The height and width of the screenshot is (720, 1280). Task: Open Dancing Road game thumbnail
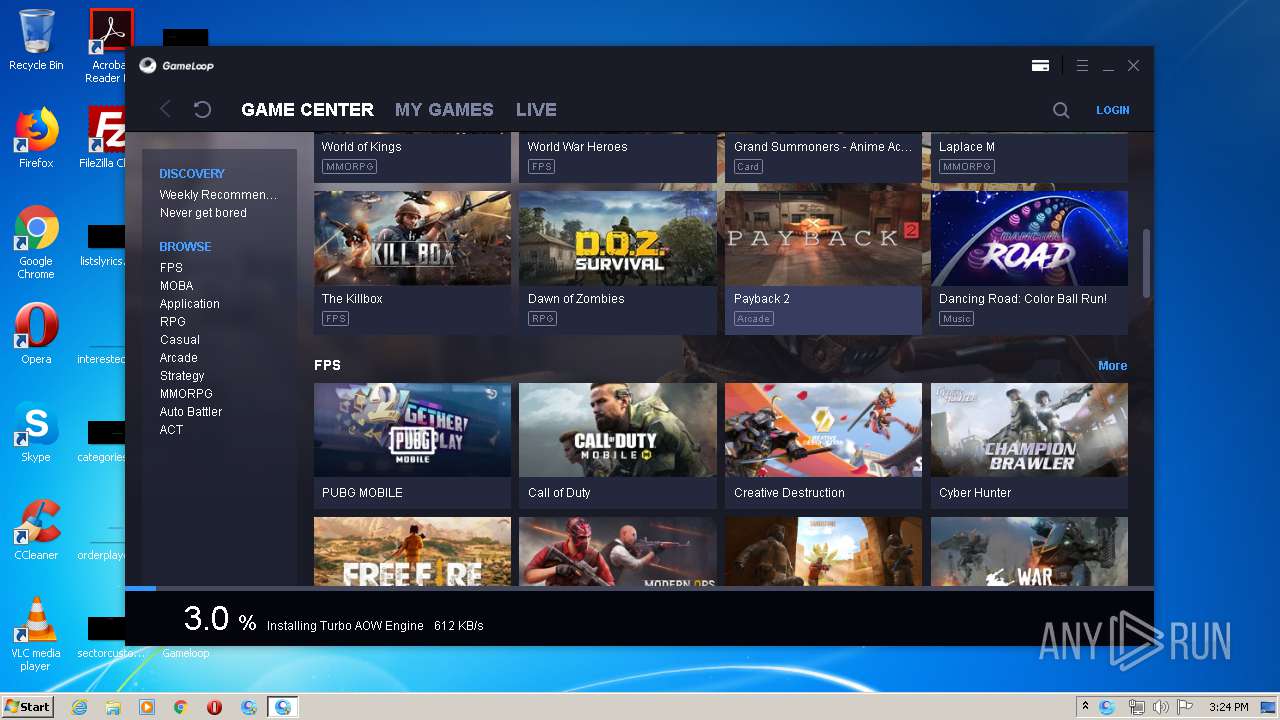pos(1029,238)
